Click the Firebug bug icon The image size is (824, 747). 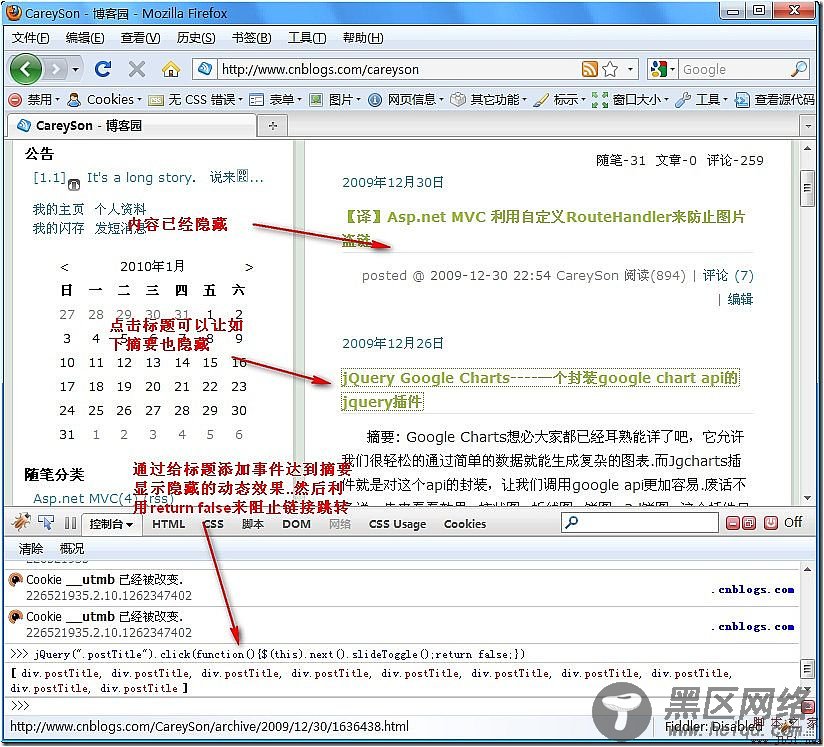pyautogui.click(x=22, y=523)
